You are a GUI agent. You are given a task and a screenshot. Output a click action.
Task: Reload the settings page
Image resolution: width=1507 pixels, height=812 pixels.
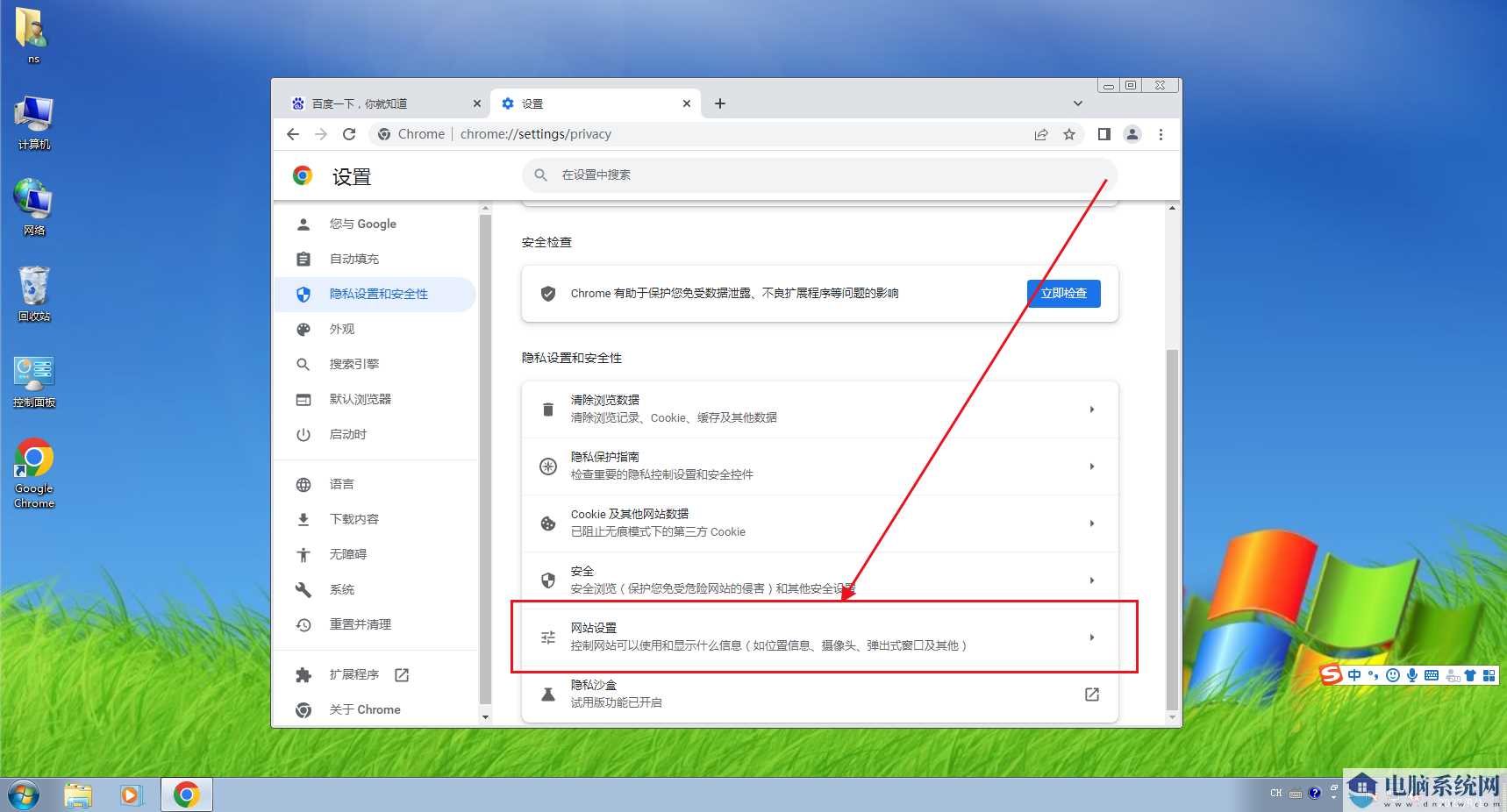(x=349, y=134)
